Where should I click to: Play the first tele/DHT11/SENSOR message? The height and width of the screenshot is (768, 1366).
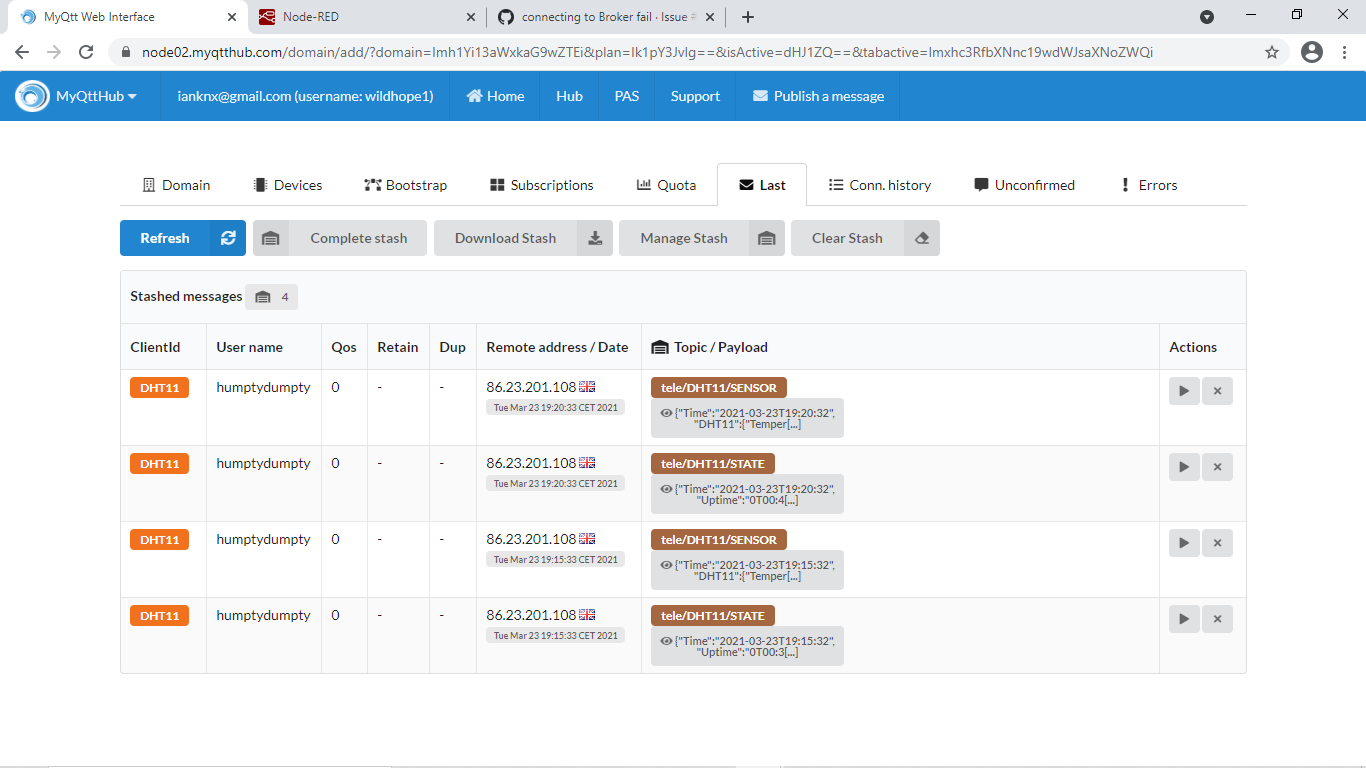[x=1184, y=391]
